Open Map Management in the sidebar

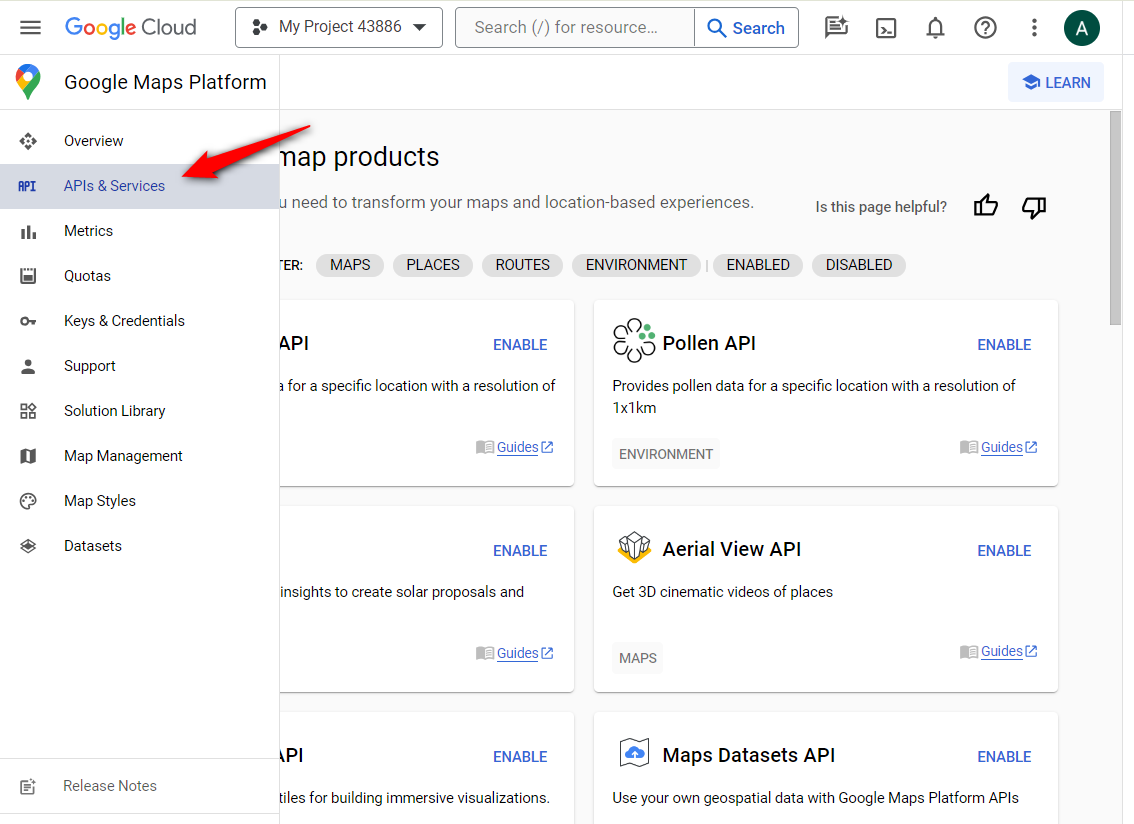pos(140,456)
